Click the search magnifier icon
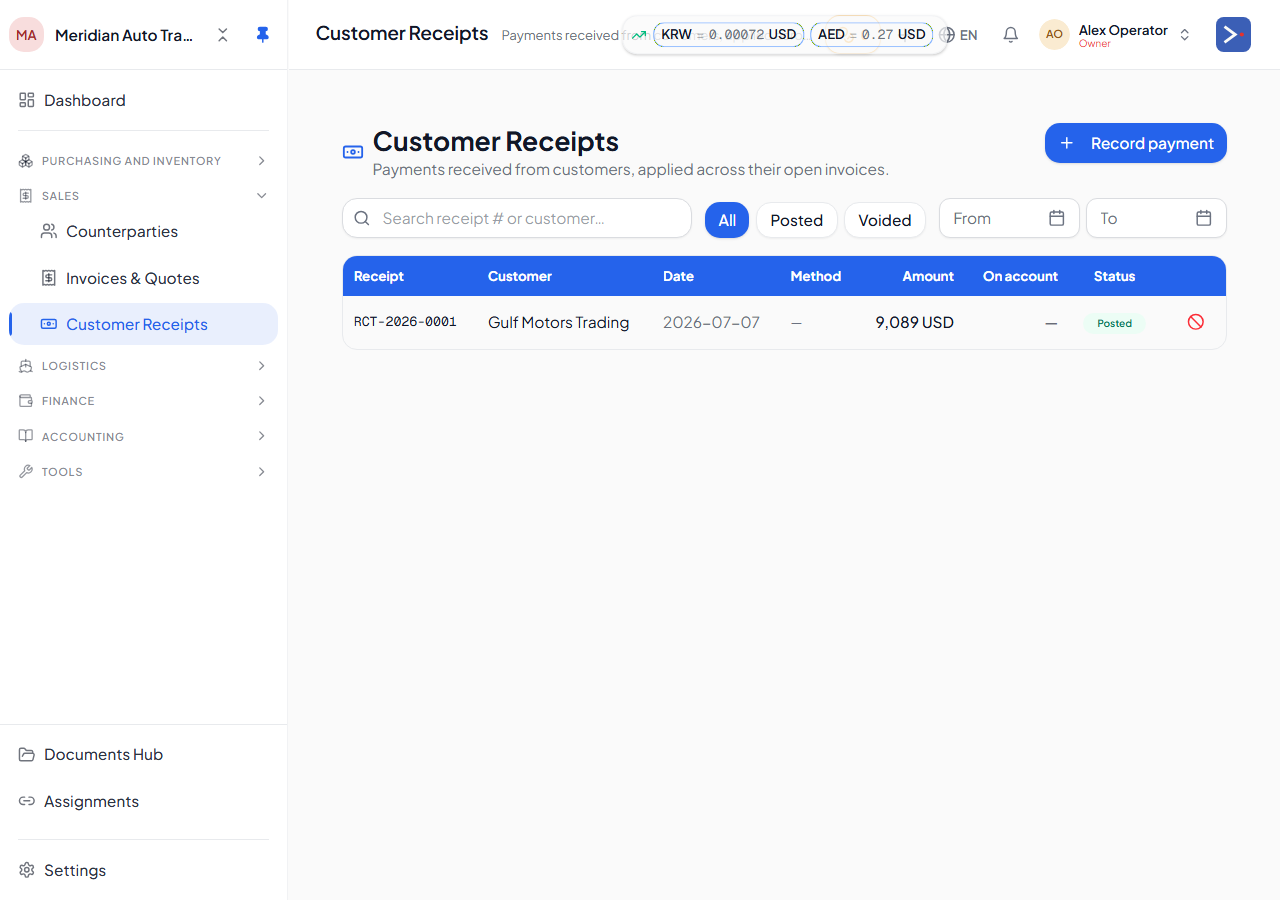The height and width of the screenshot is (900, 1280). (x=362, y=218)
